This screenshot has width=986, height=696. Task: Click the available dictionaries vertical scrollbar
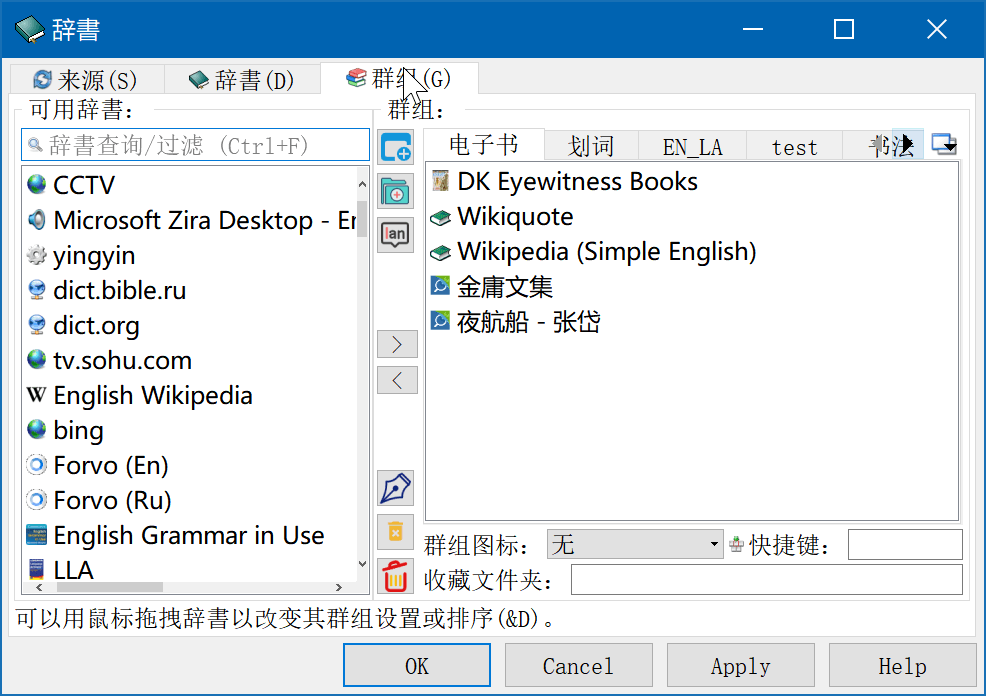tap(363, 380)
